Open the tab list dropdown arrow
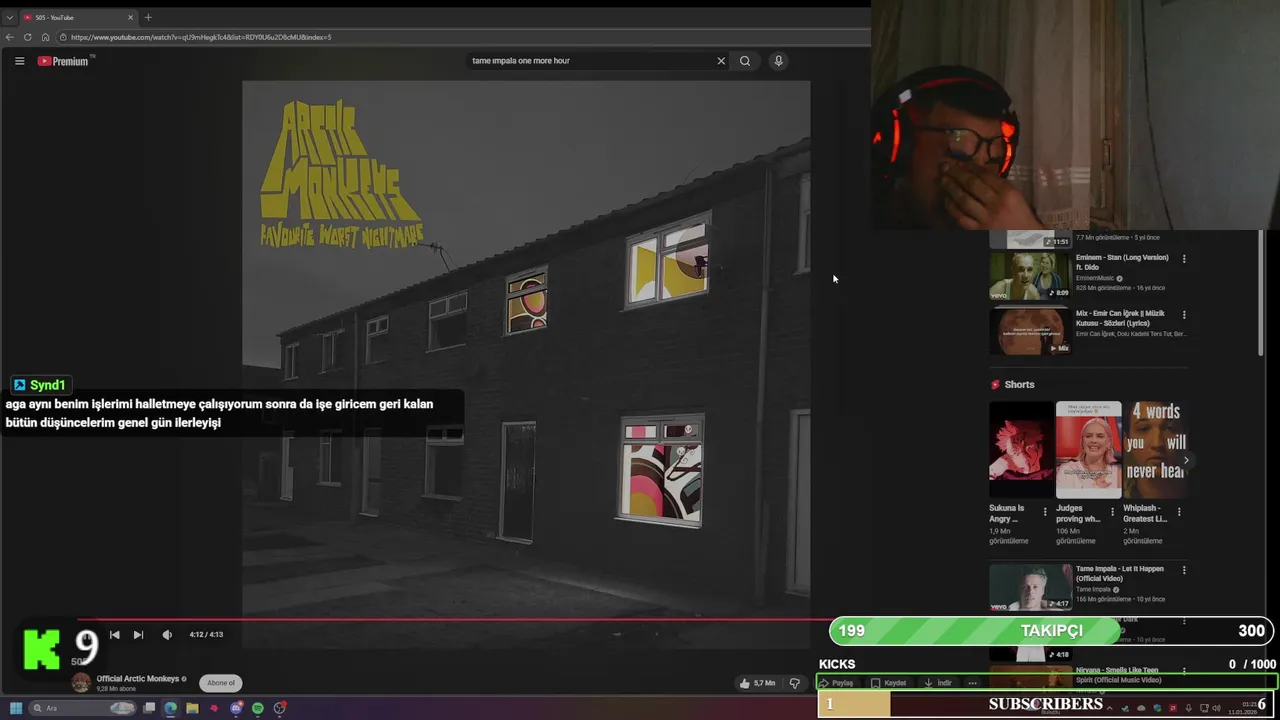This screenshot has width=1280, height=720. 9,17
